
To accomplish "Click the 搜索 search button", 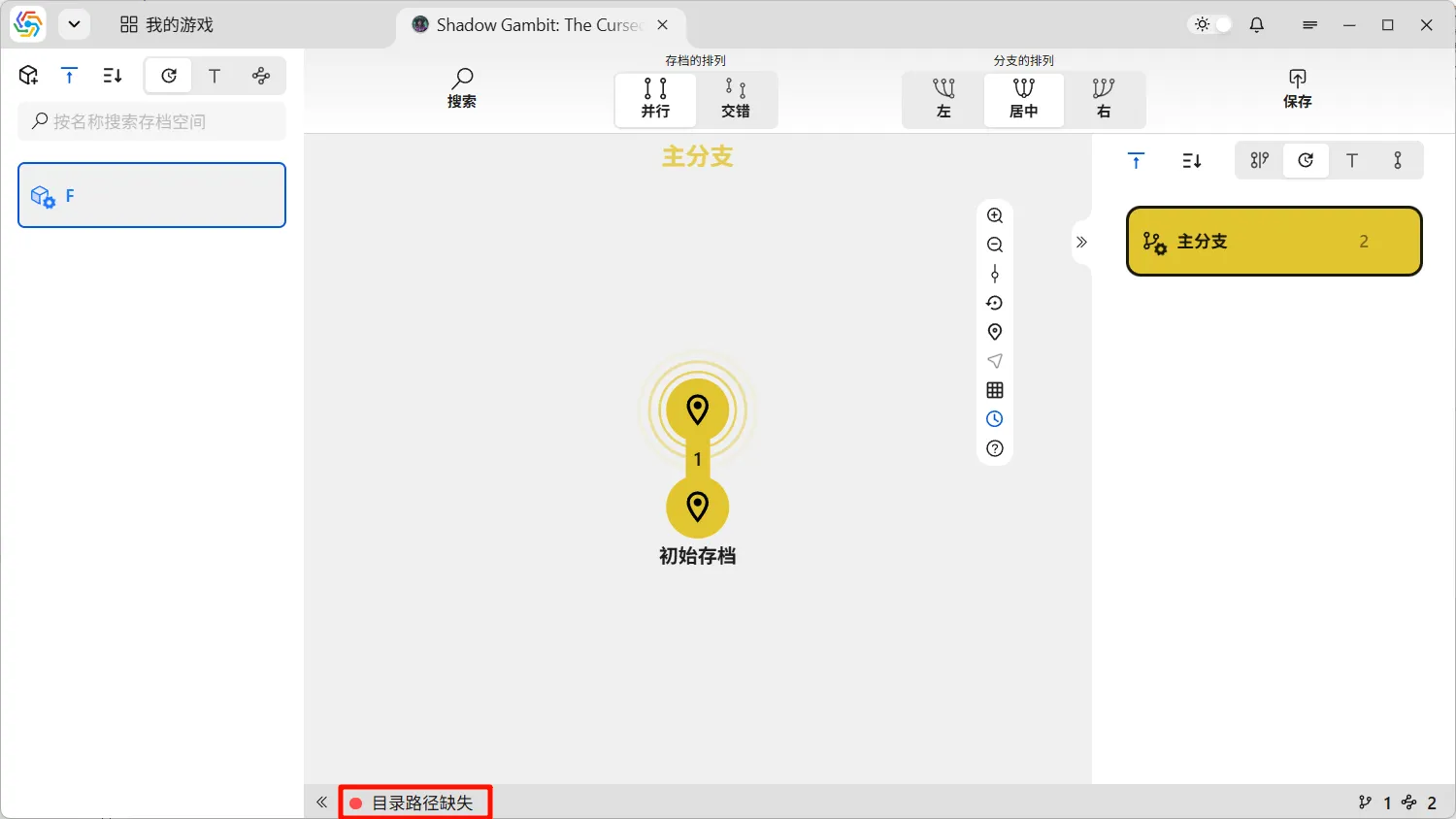I will point(462,88).
